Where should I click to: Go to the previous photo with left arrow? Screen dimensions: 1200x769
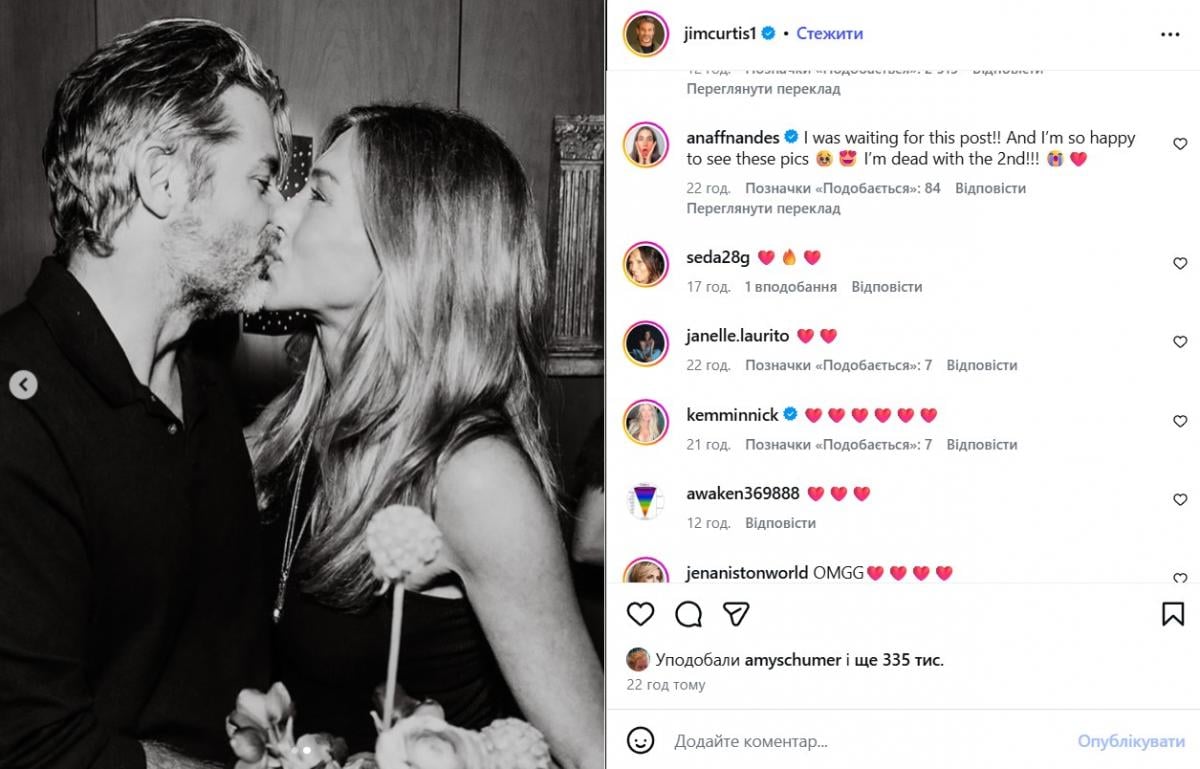23,384
